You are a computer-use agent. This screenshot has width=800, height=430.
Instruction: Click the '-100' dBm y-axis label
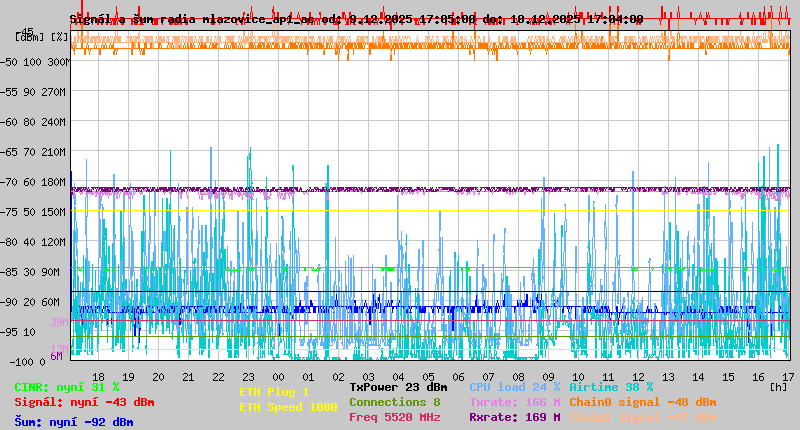pos(21,362)
